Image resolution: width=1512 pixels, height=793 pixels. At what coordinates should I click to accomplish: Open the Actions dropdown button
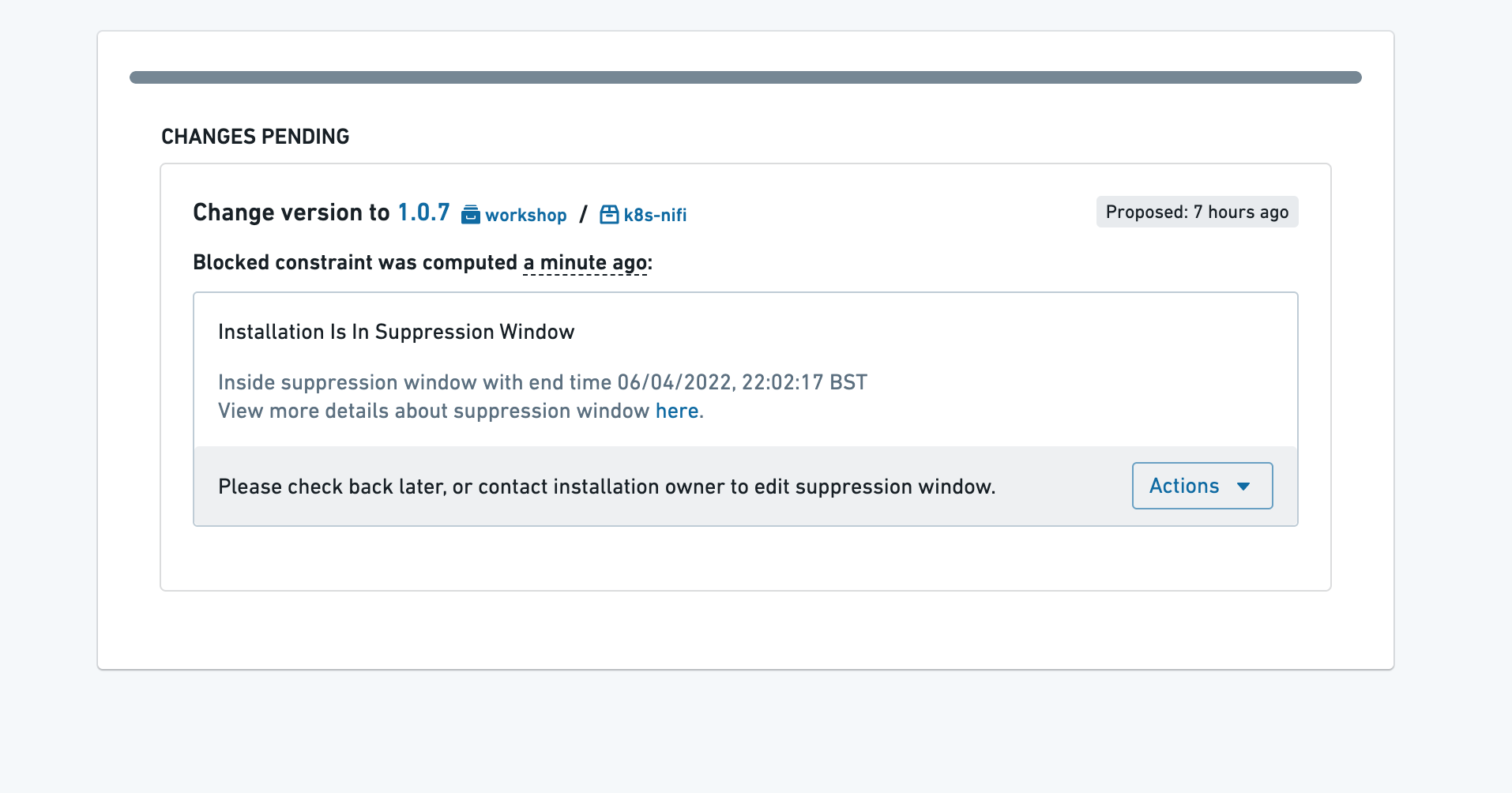click(x=1202, y=486)
